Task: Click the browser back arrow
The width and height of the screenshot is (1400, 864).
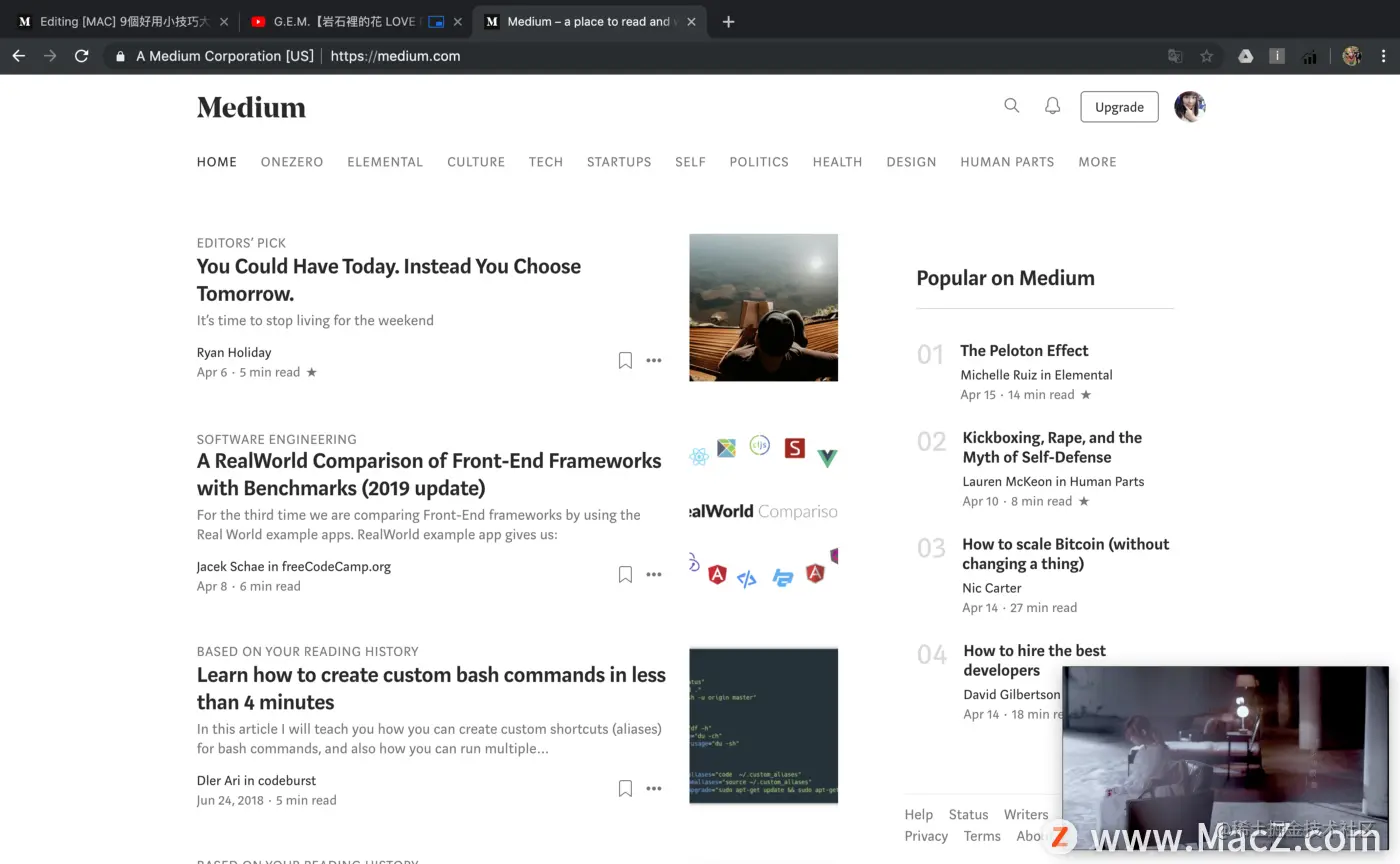Action: tap(18, 56)
